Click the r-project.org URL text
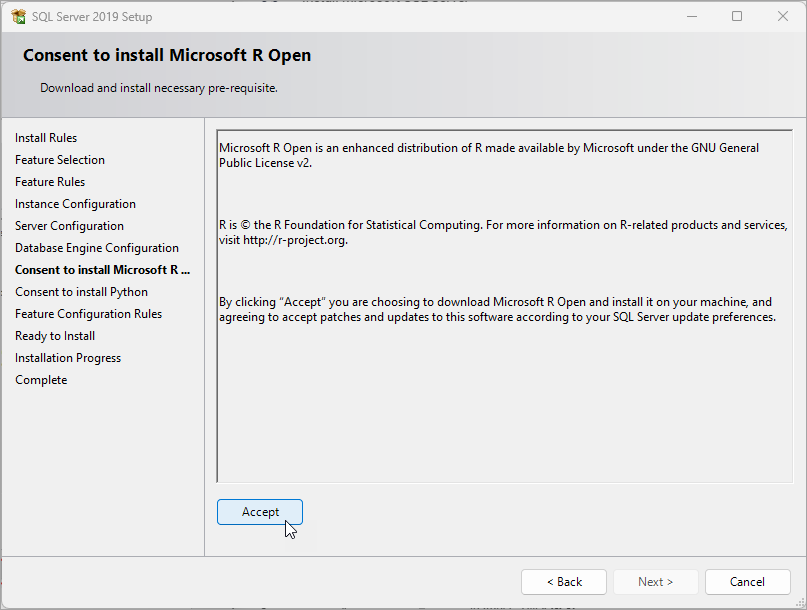807x610 pixels. [x=295, y=240]
